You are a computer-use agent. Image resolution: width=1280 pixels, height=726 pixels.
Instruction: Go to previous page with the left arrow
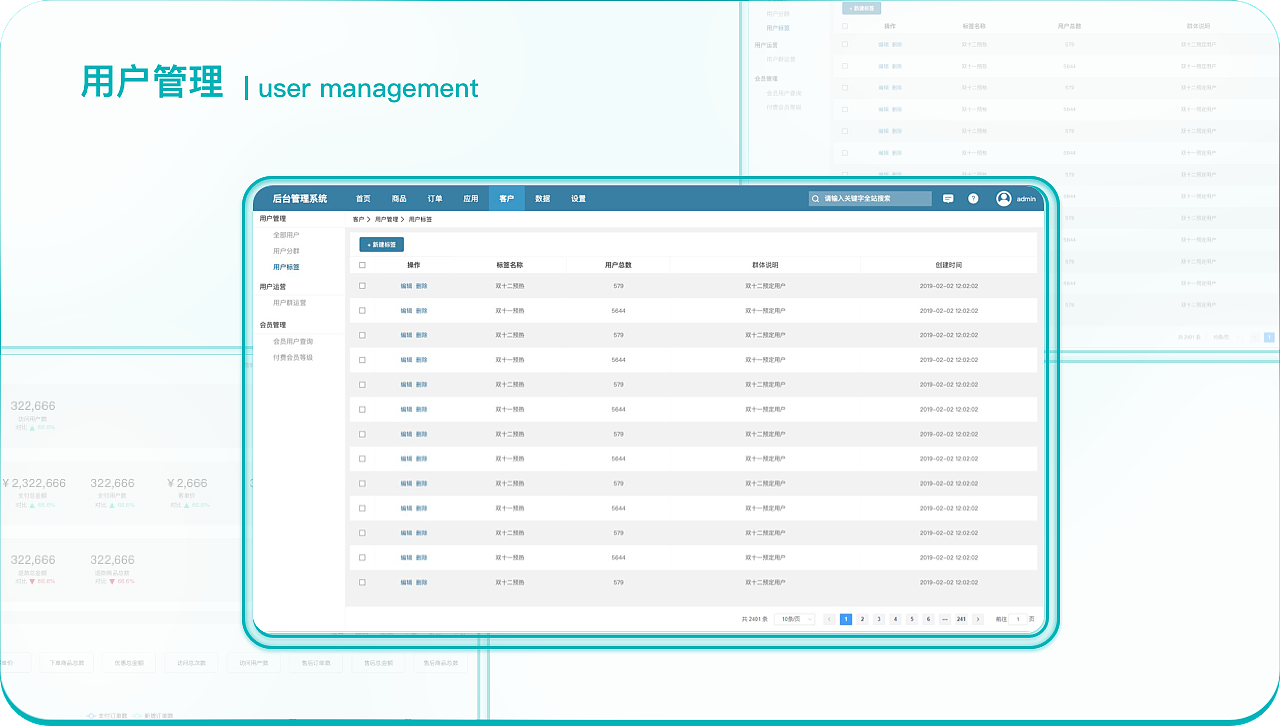(x=829, y=619)
